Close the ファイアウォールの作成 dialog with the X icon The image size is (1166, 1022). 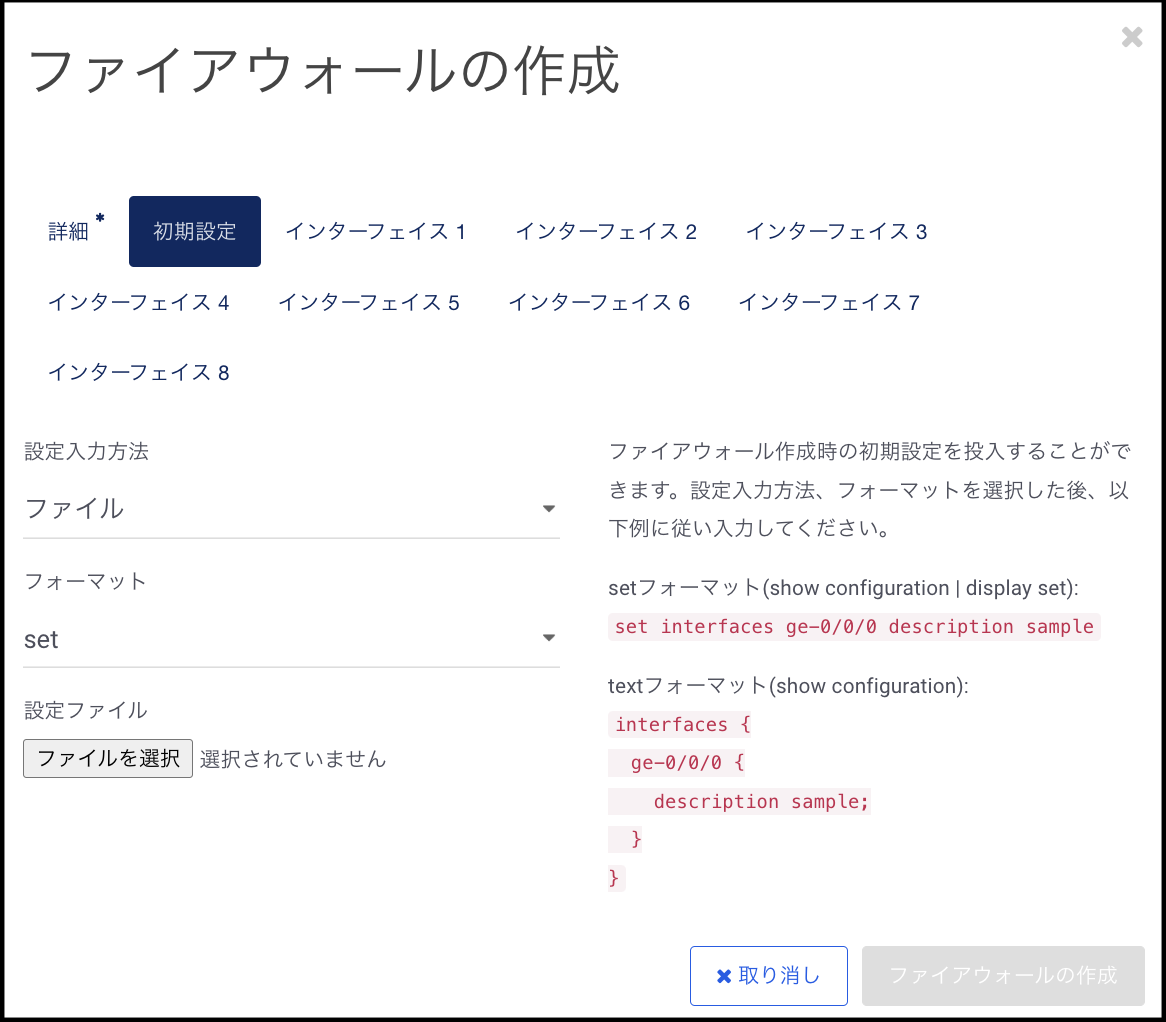1132,36
